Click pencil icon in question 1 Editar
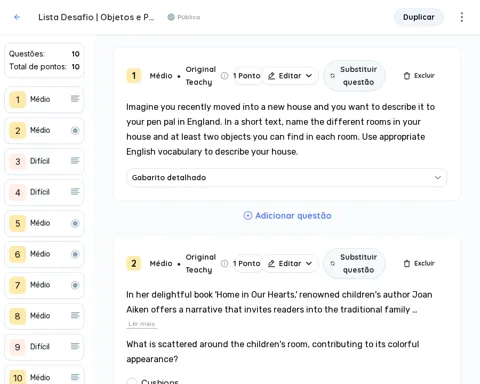The width and height of the screenshot is (480, 384). 271,76
